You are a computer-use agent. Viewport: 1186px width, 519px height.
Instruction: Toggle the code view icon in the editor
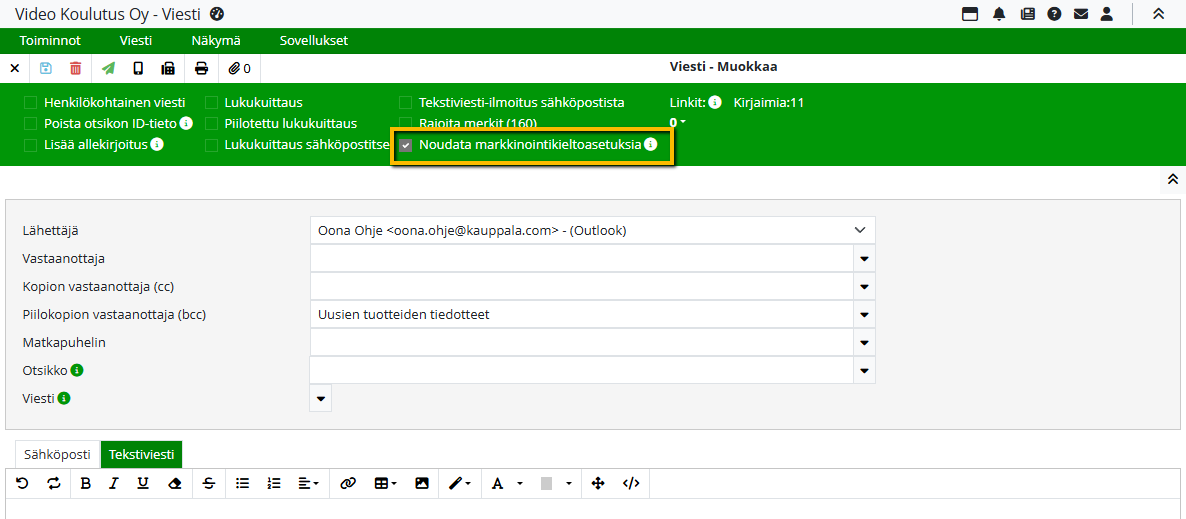(631, 483)
